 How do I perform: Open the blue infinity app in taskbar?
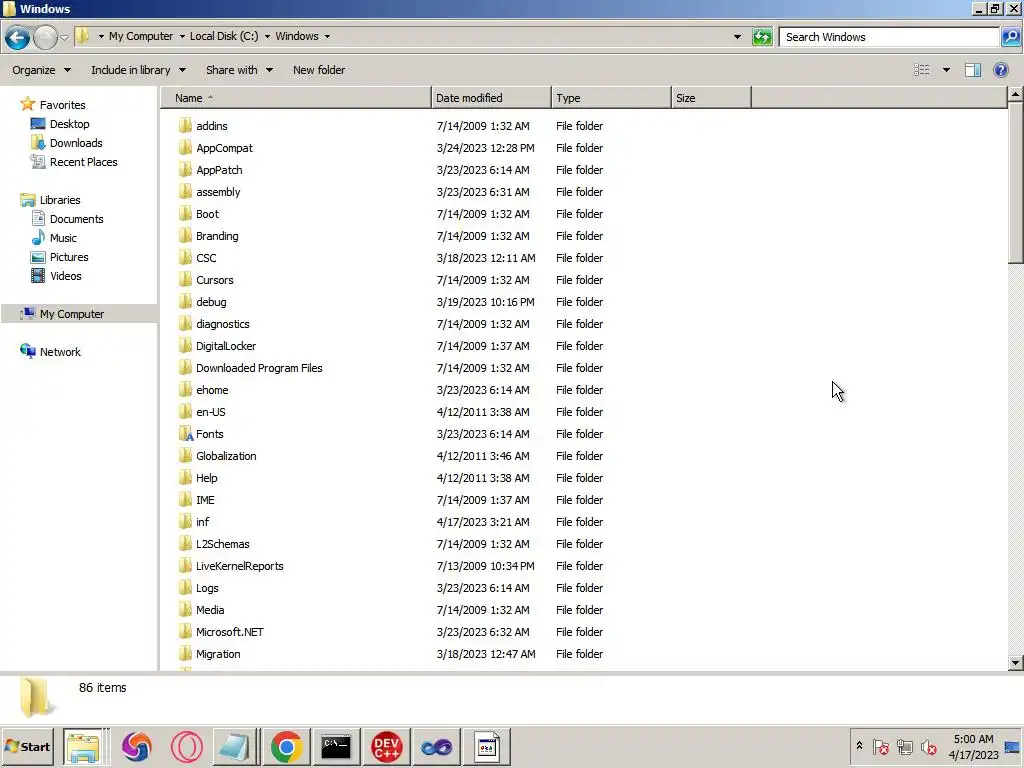436,746
